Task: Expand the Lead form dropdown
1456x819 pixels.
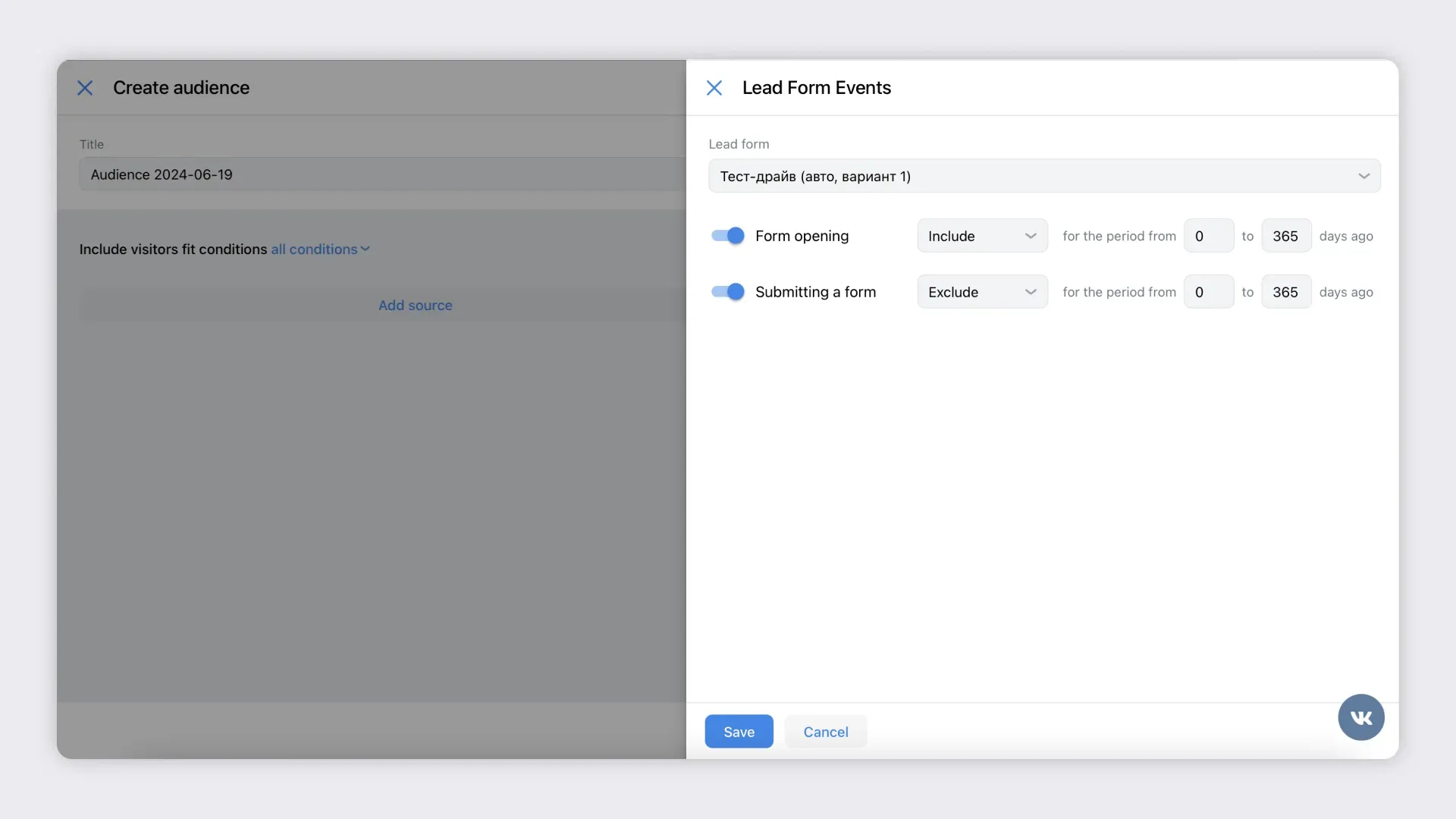Action: (1043, 176)
